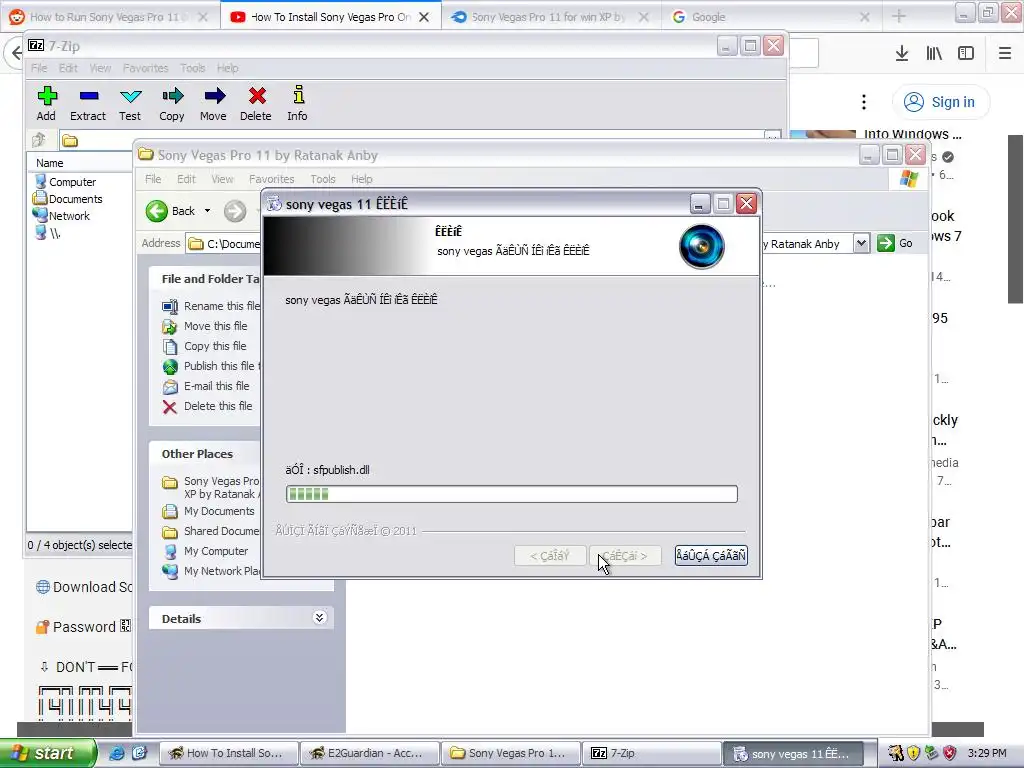This screenshot has width=1024, height=768.
Task: Click the yellow shield system tray icon
Action: pos(913,753)
